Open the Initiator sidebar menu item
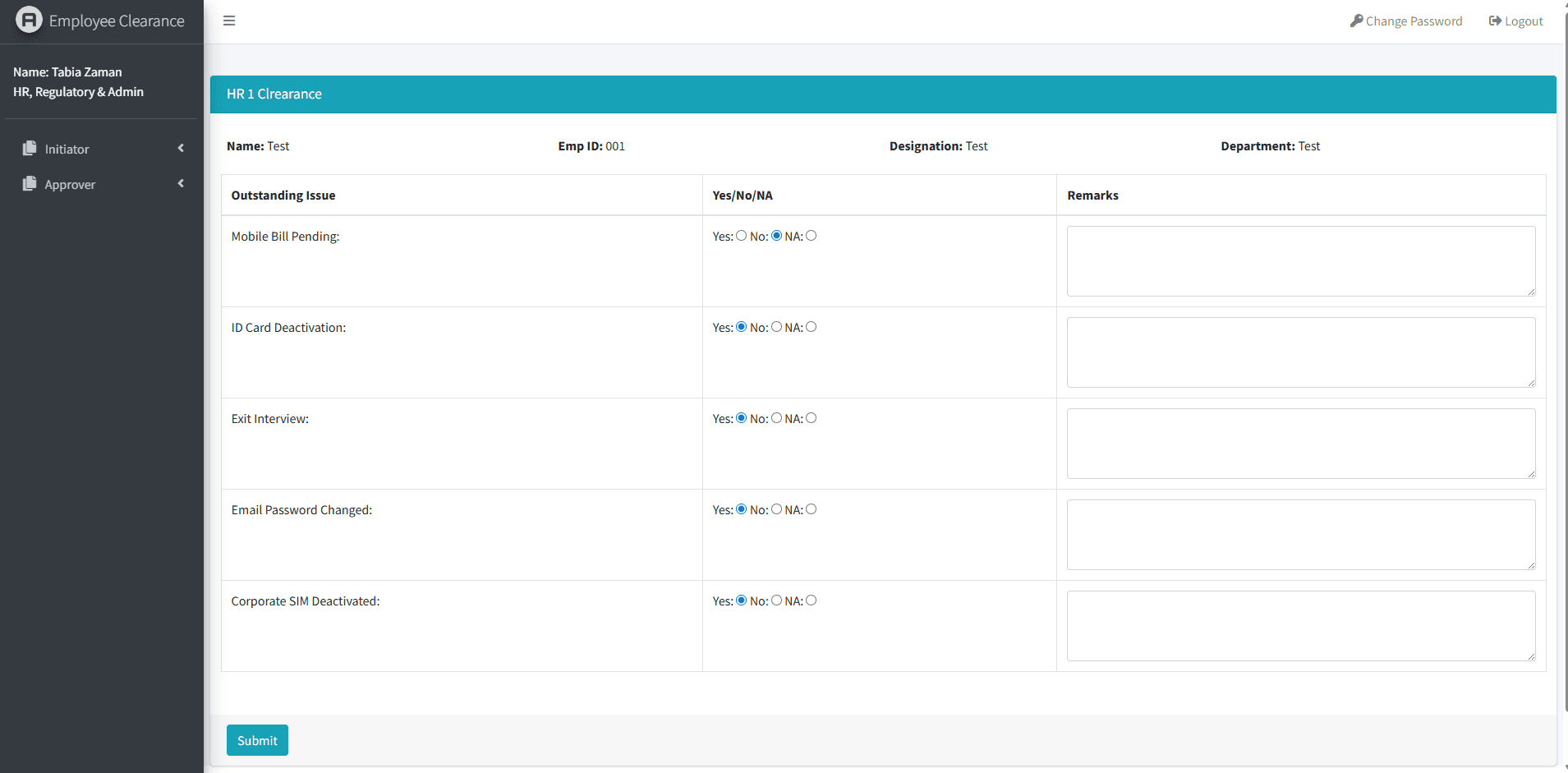1568x773 pixels. 67,150
